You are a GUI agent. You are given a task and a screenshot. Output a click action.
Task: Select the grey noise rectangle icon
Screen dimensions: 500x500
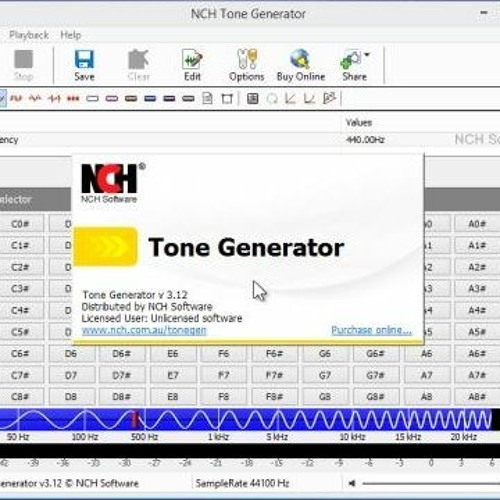(x=188, y=99)
